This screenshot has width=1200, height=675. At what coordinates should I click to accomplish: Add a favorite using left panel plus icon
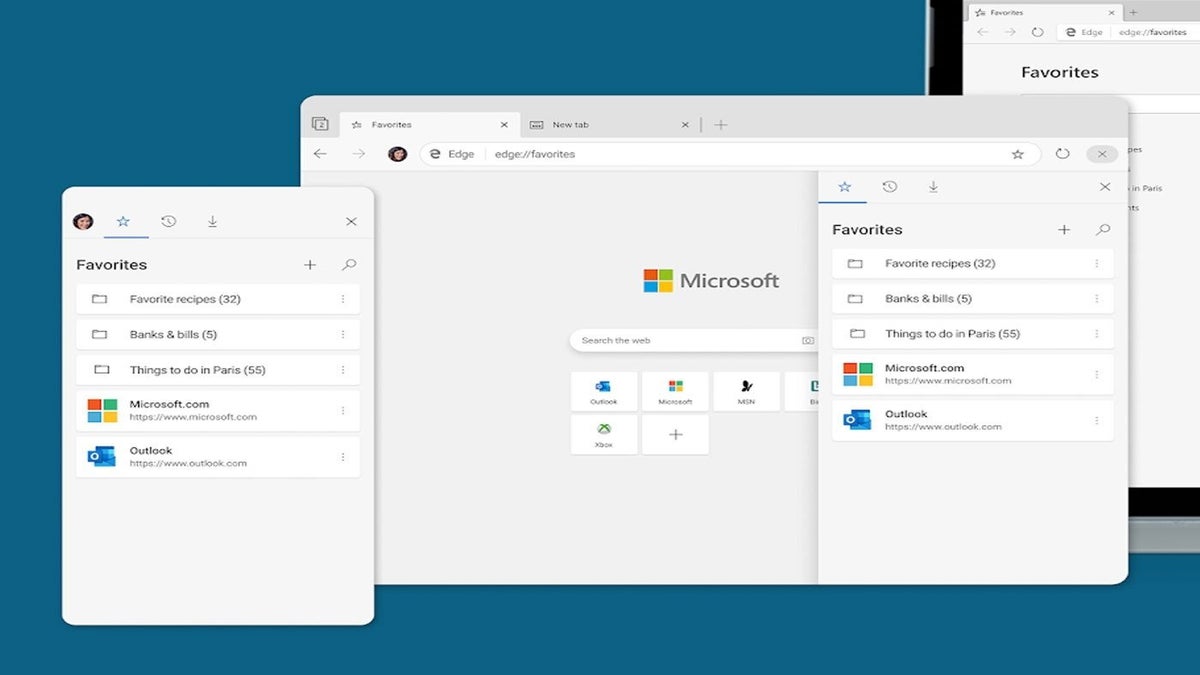(310, 265)
